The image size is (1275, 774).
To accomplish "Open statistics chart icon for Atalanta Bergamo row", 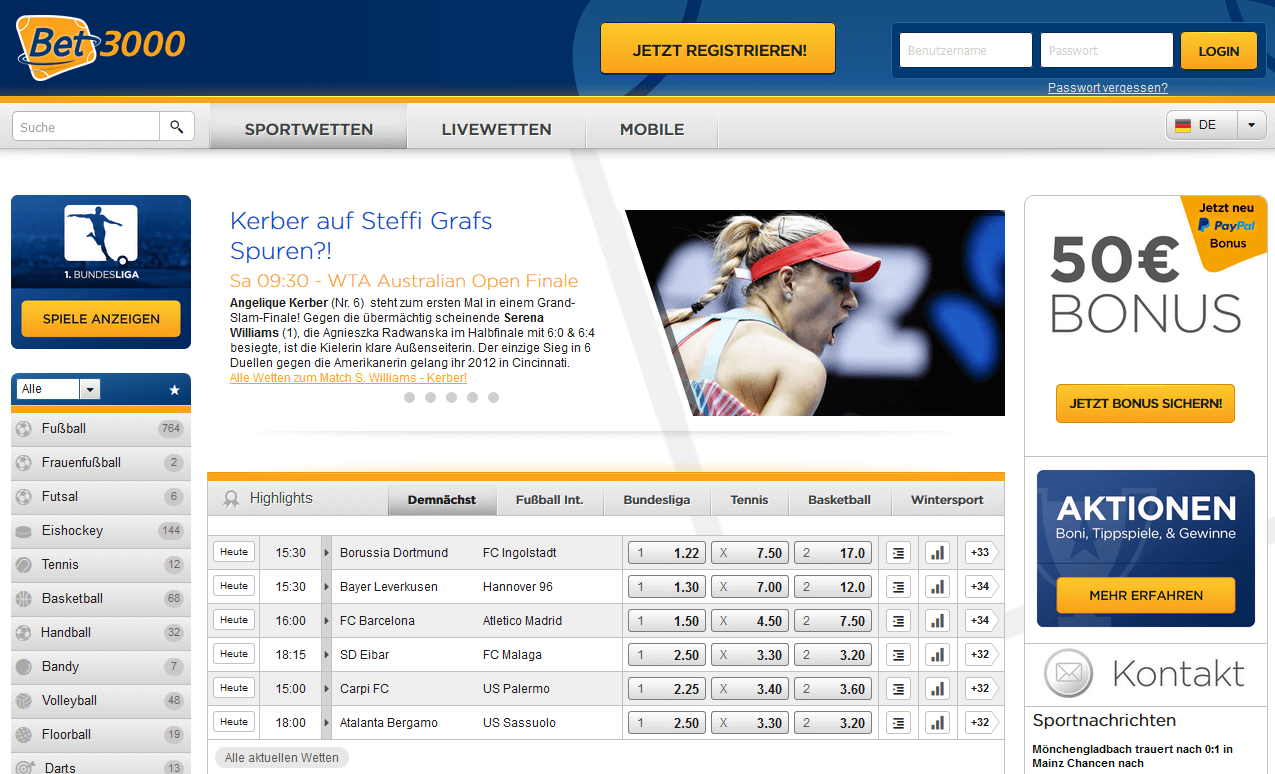I will pyautogui.click(x=936, y=722).
